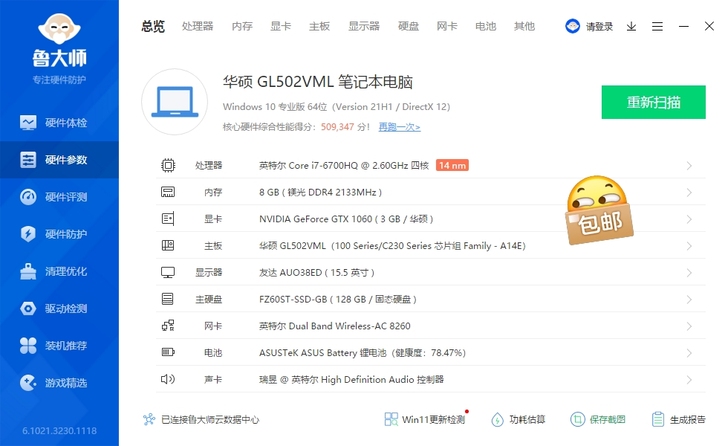Screen dimensions: 728x446
Task: Click 保存截图 to save screenshot
Action: pyautogui.click(x=598, y=420)
